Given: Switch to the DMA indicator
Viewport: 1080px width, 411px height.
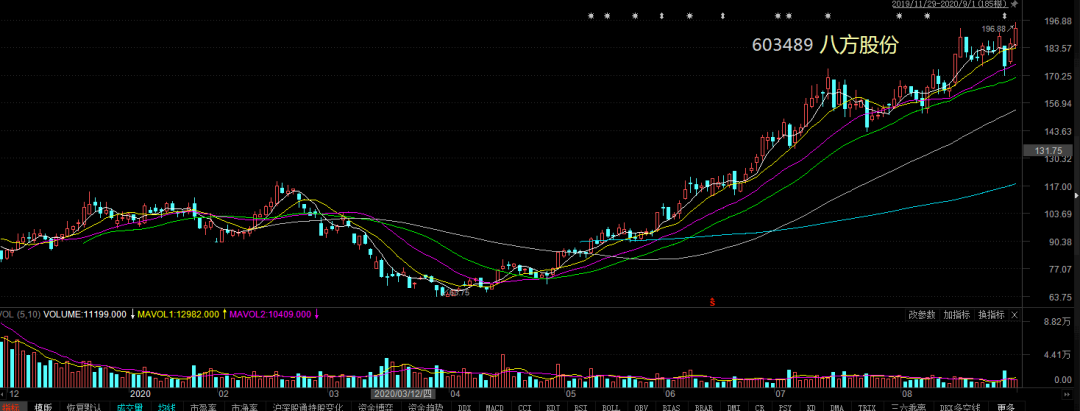Looking at the screenshot, I should pos(837,407).
